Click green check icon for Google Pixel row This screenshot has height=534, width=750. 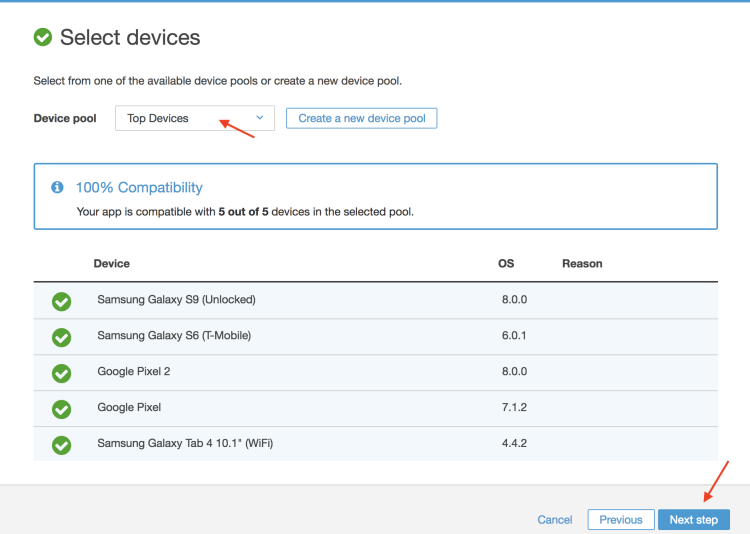61,408
